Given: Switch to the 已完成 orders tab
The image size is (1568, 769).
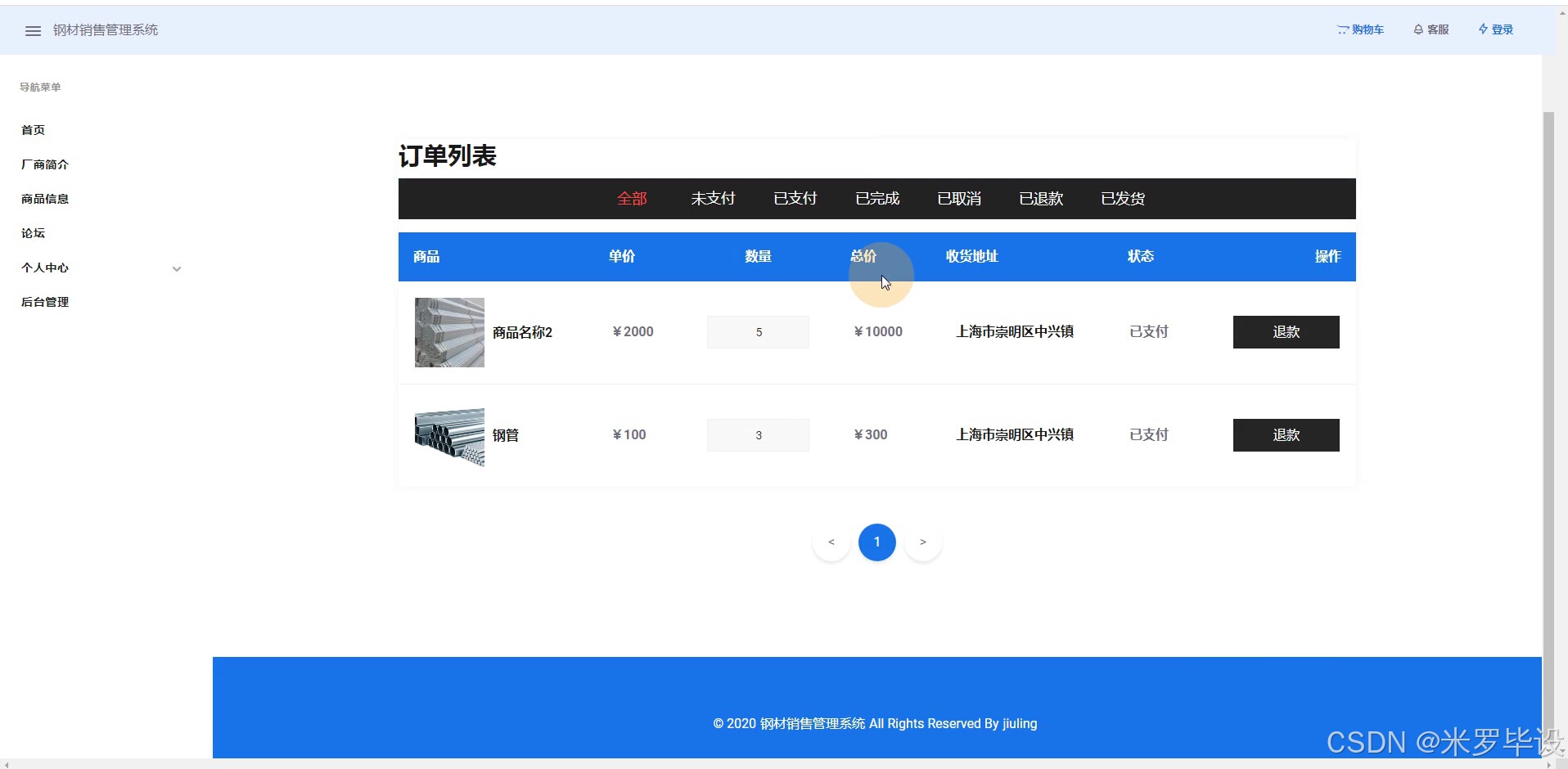Looking at the screenshot, I should click(876, 198).
